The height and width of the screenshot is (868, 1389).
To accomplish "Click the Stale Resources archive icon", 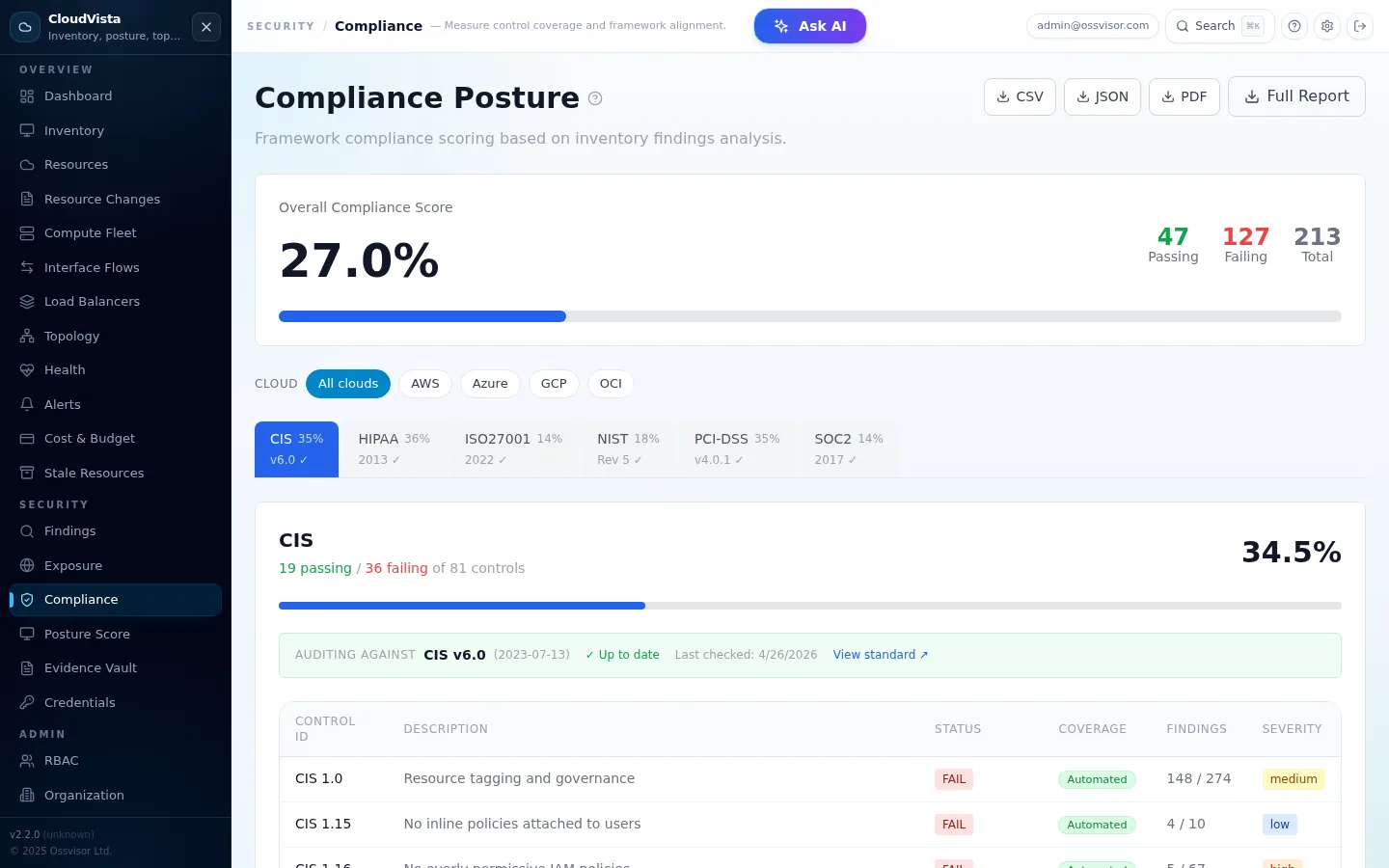I will tap(27, 473).
